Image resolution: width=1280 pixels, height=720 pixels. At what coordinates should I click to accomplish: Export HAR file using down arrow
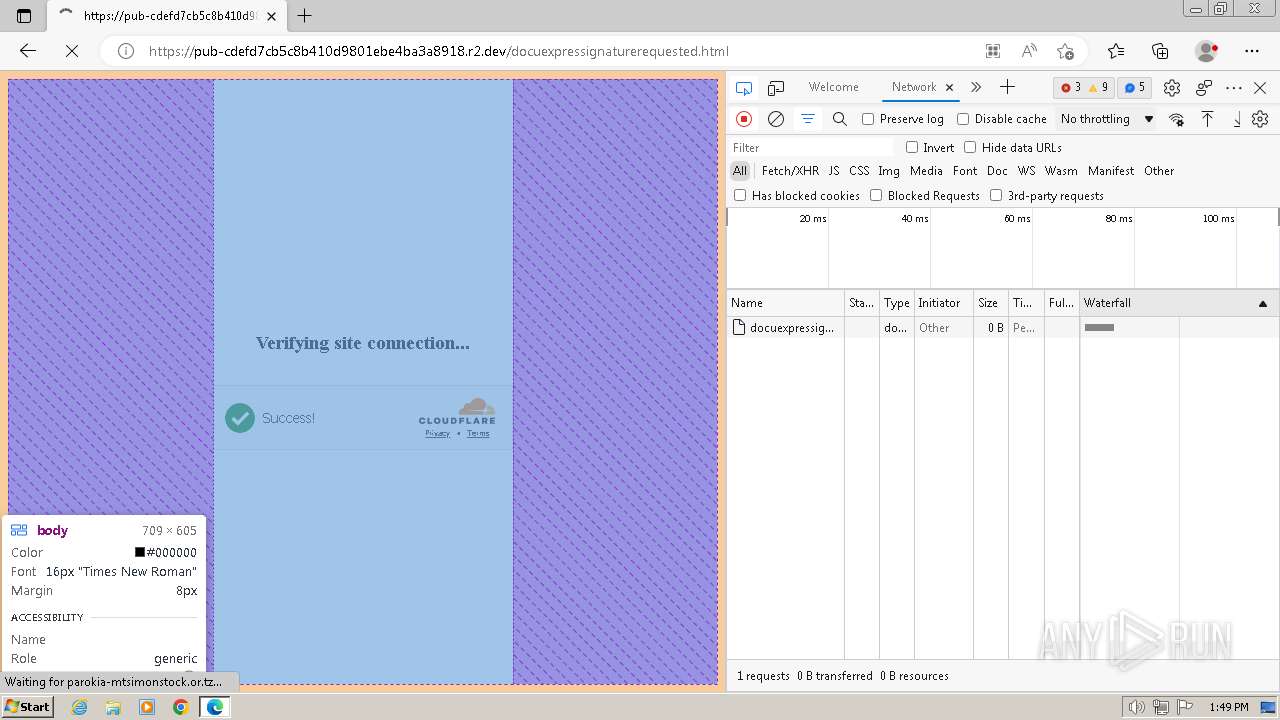coord(1237,119)
